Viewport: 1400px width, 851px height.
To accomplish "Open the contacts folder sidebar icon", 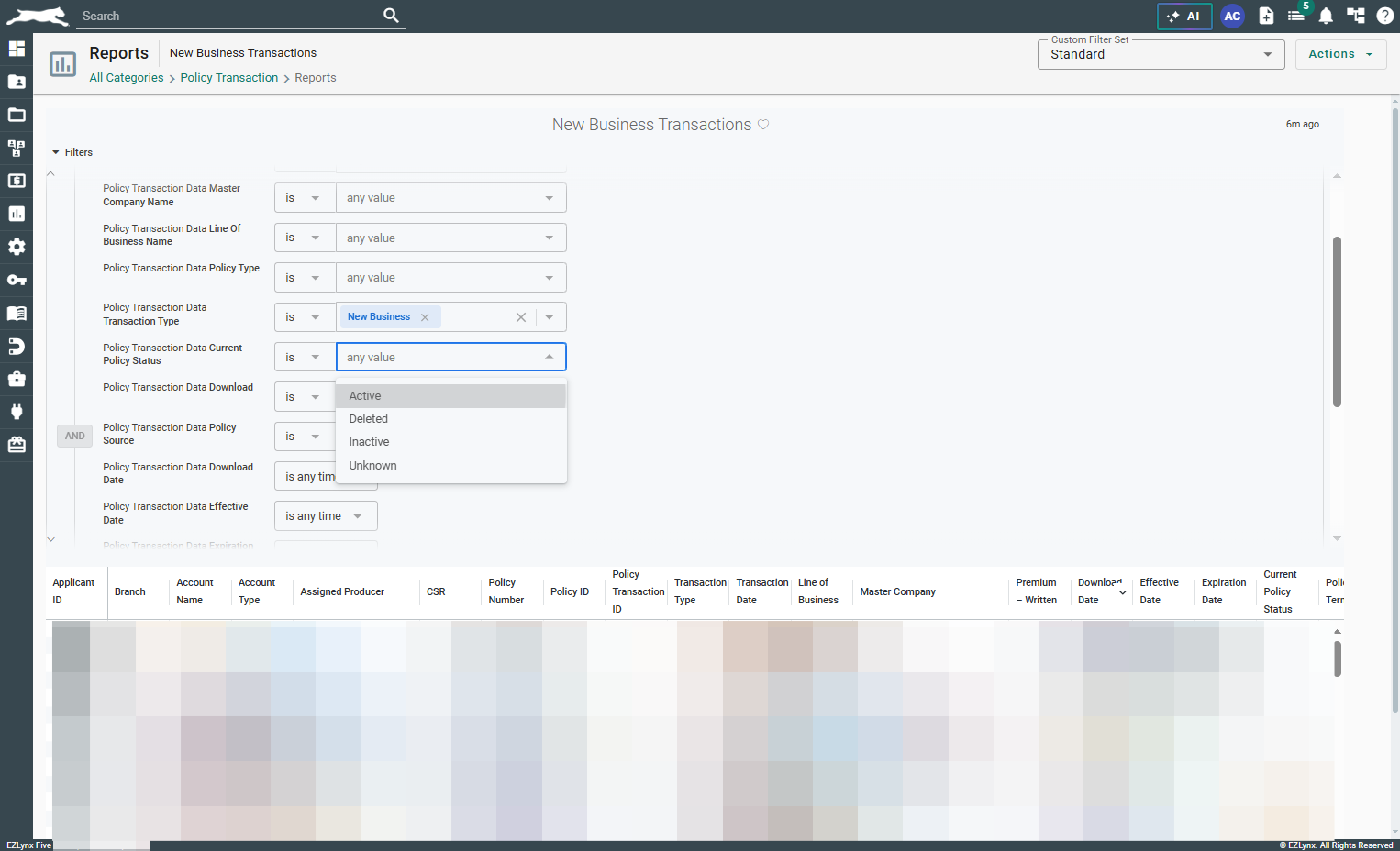I will click(x=17, y=82).
